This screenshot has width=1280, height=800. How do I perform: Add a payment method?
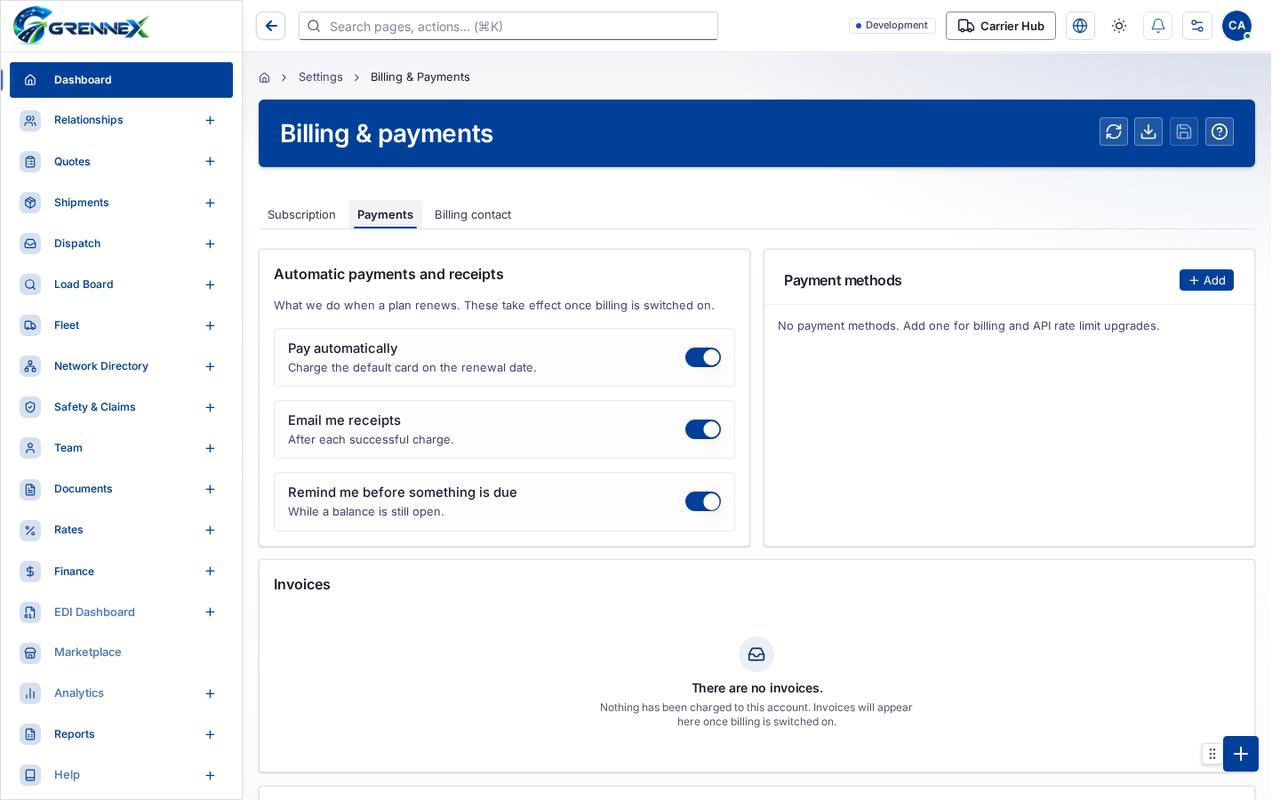coord(1206,280)
